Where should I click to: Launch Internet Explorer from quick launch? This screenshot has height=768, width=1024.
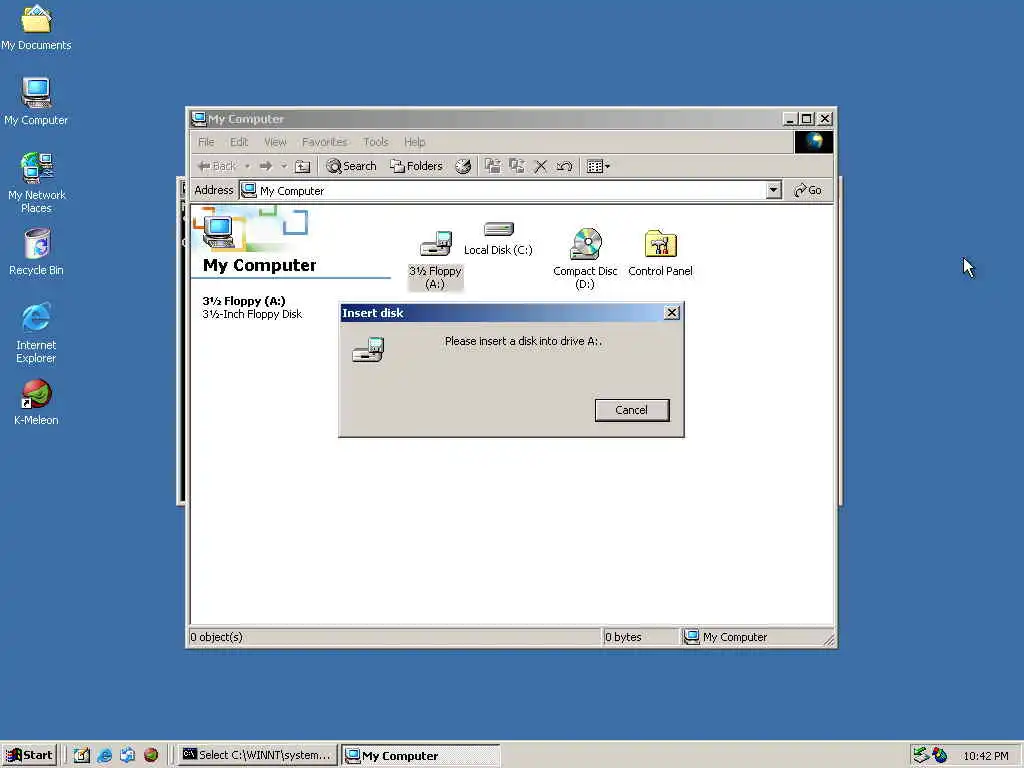pyautogui.click(x=104, y=755)
